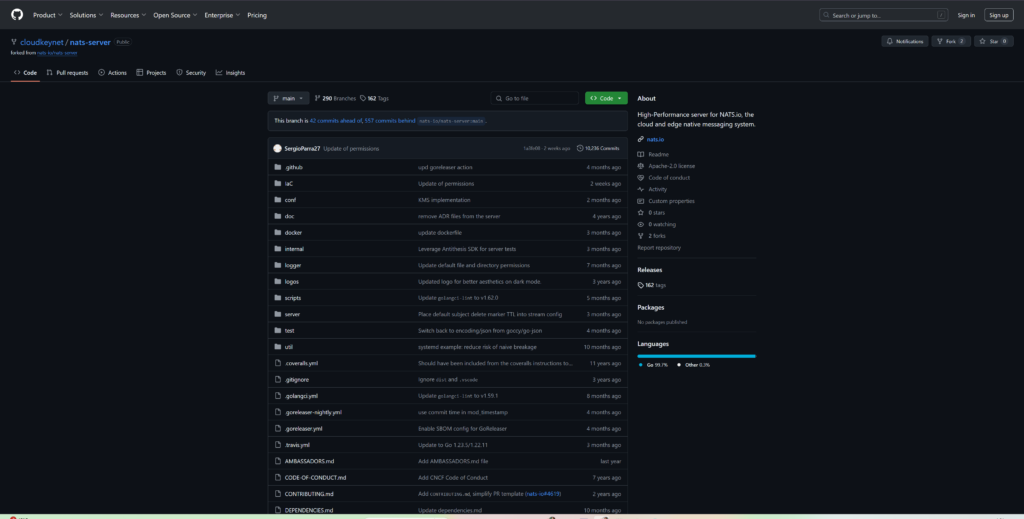Click the Sign up button
Viewport: 1024px width, 519px height.
(999, 15)
